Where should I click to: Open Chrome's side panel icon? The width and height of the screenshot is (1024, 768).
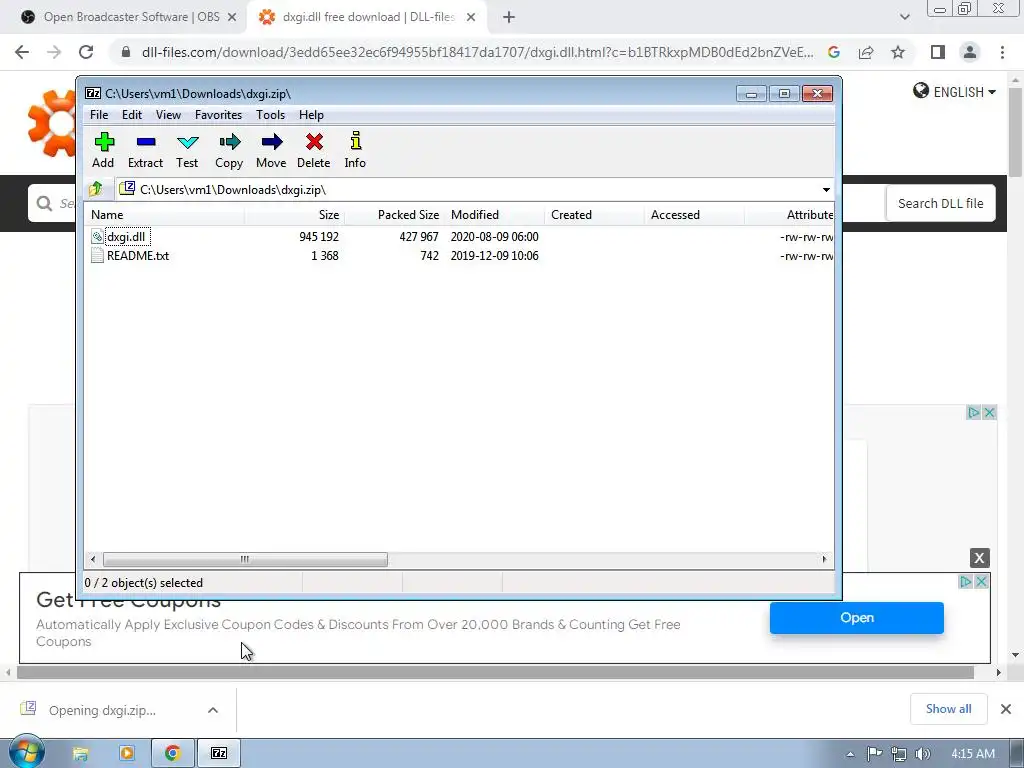938,52
